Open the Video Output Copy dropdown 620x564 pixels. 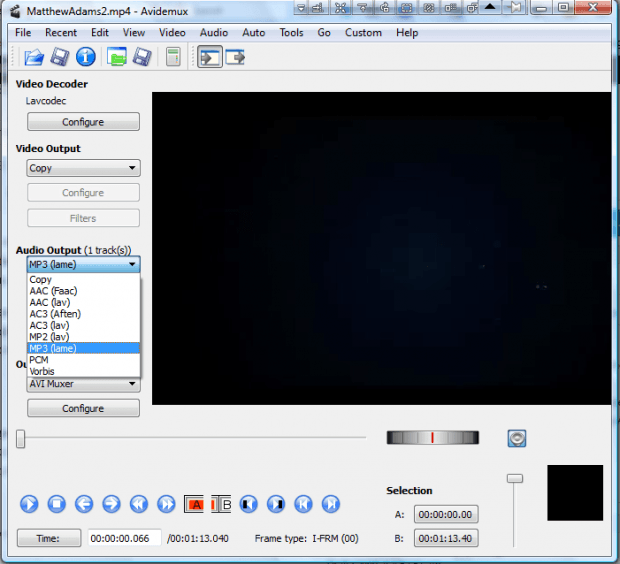(83, 168)
